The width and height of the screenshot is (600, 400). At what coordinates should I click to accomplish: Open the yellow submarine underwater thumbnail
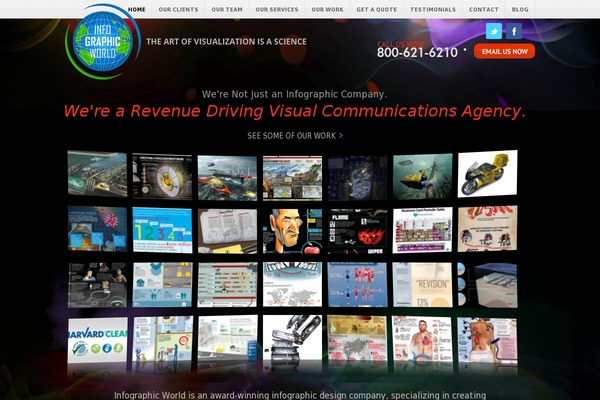coord(422,176)
